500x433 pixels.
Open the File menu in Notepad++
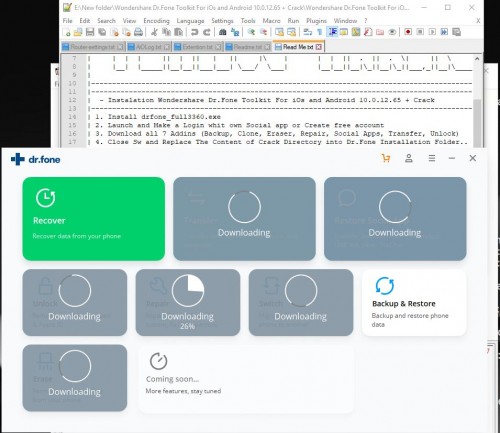pos(67,21)
